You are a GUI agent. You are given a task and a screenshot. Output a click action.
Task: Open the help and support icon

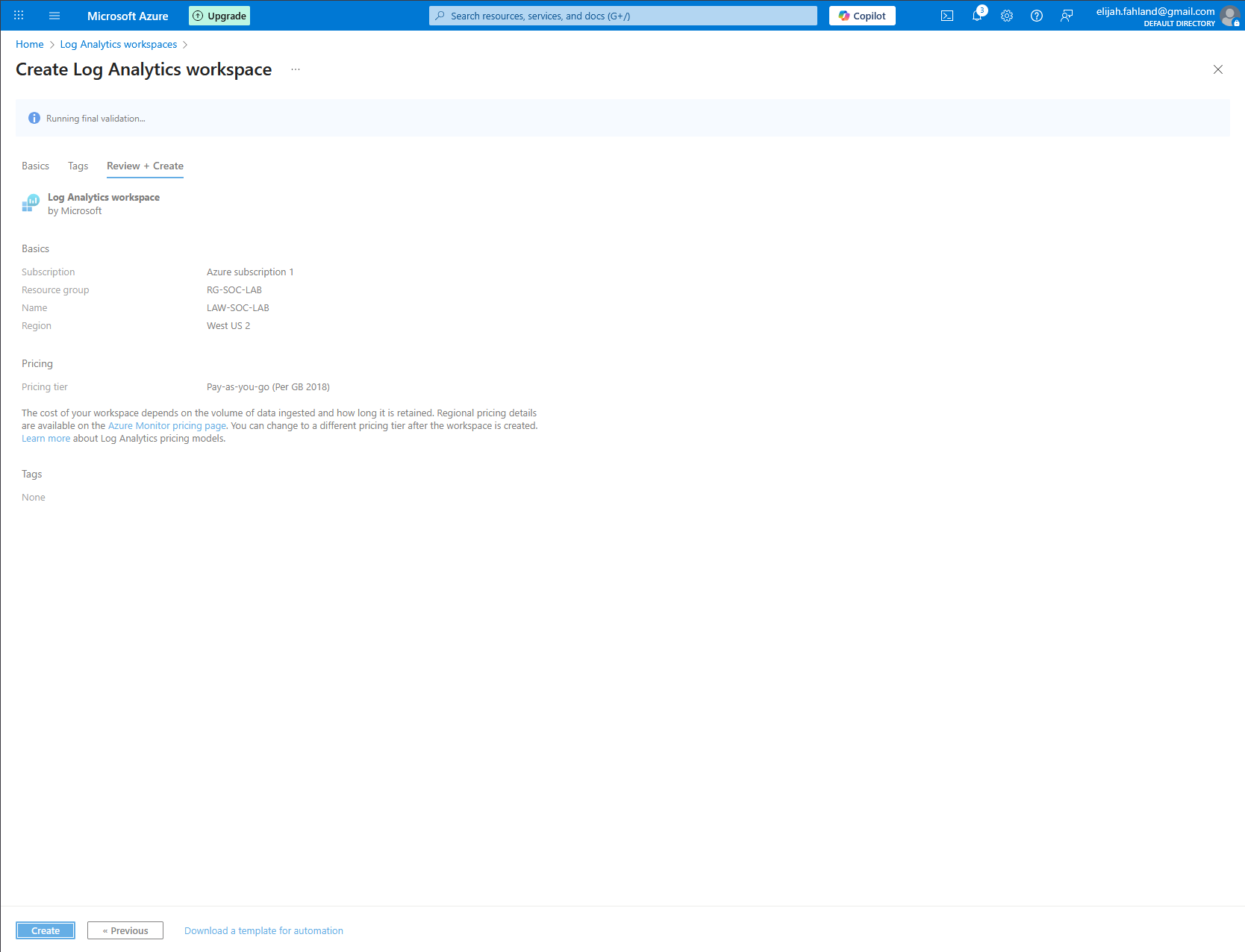1037,16
